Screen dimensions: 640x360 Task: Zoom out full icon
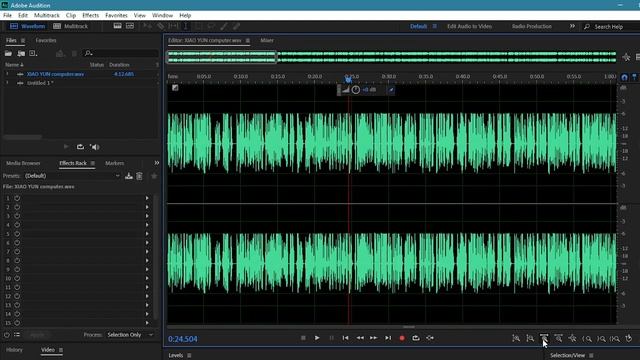[x=573, y=338]
